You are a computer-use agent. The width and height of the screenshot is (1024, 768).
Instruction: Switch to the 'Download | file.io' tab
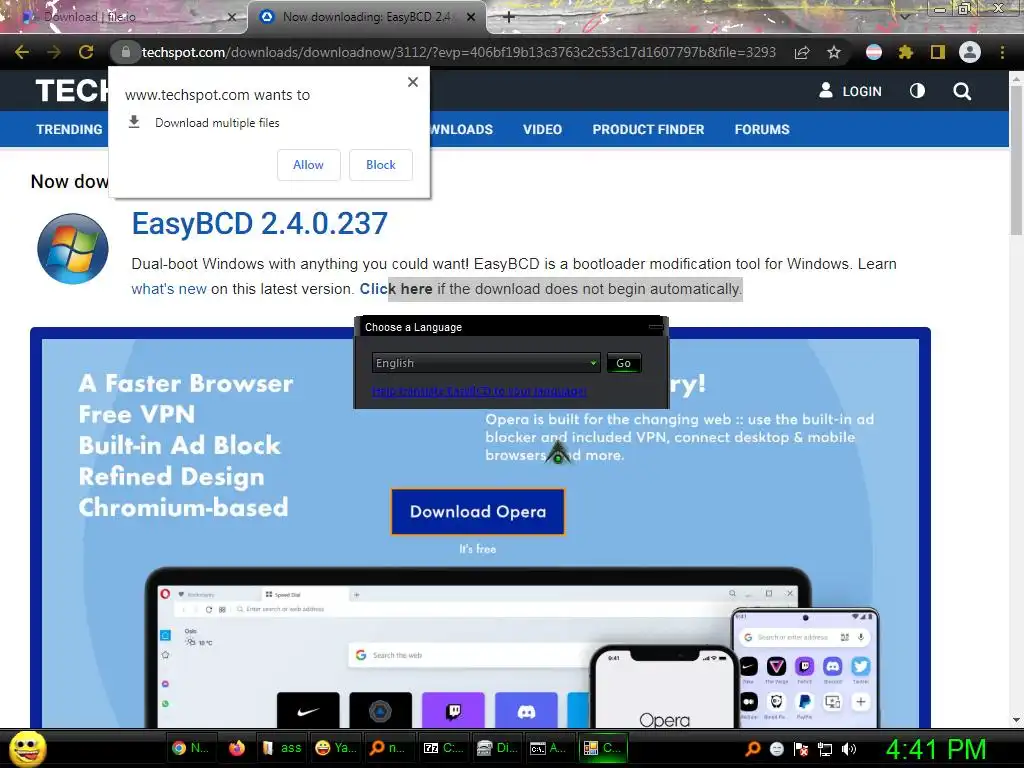coord(124,17)
